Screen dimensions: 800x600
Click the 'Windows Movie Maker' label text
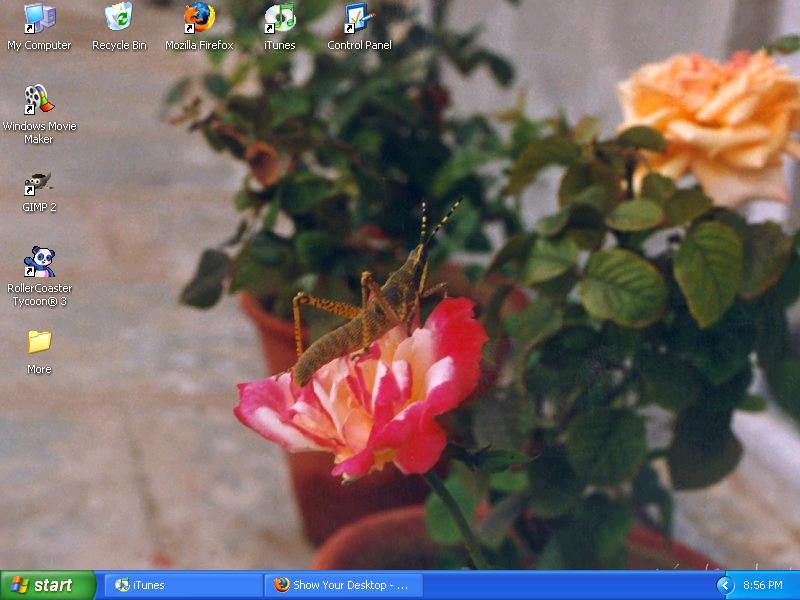[39, 133]
